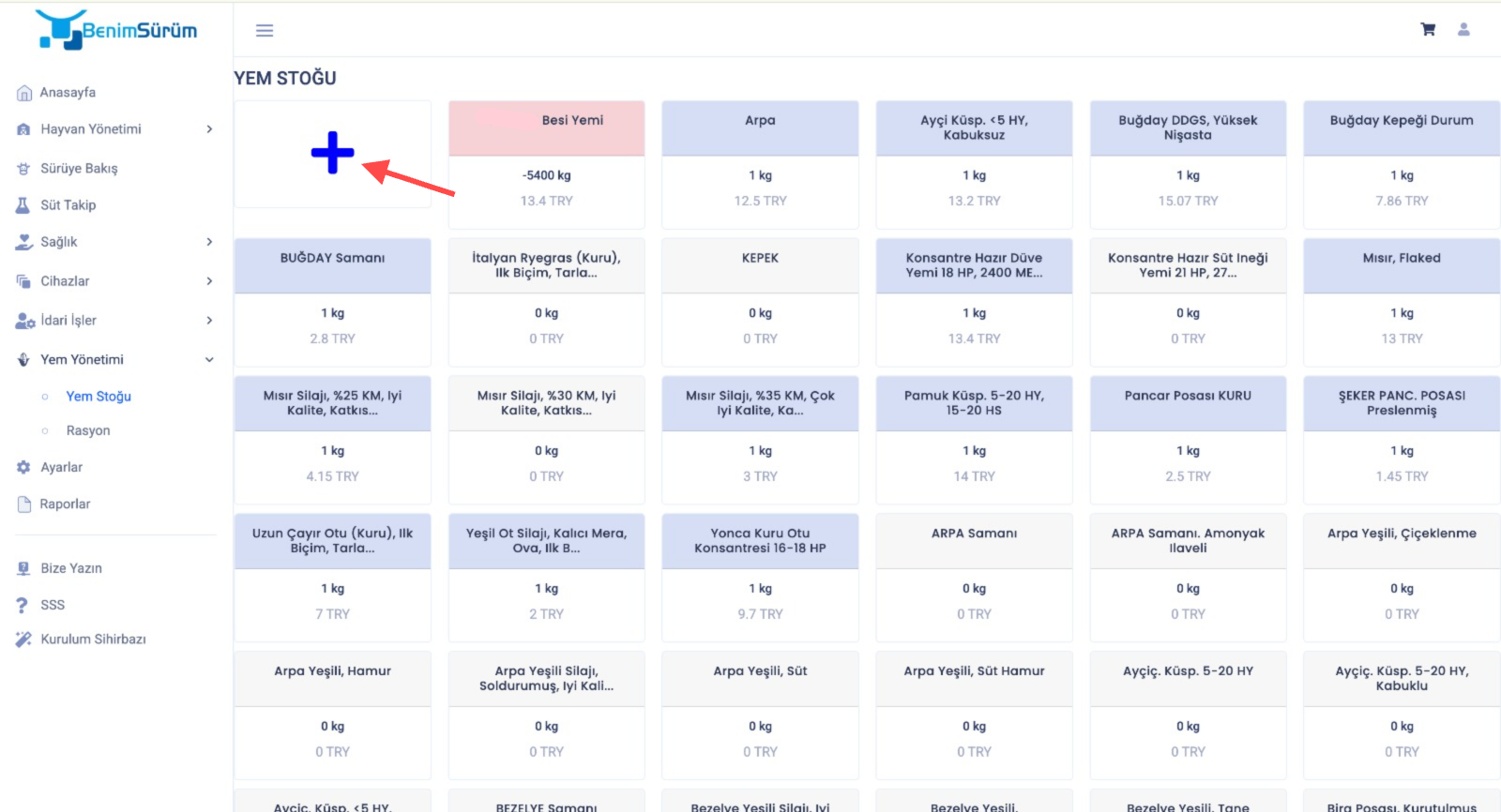
Task: Open the Raporlar menu item
Action: [x=65, y=504]
